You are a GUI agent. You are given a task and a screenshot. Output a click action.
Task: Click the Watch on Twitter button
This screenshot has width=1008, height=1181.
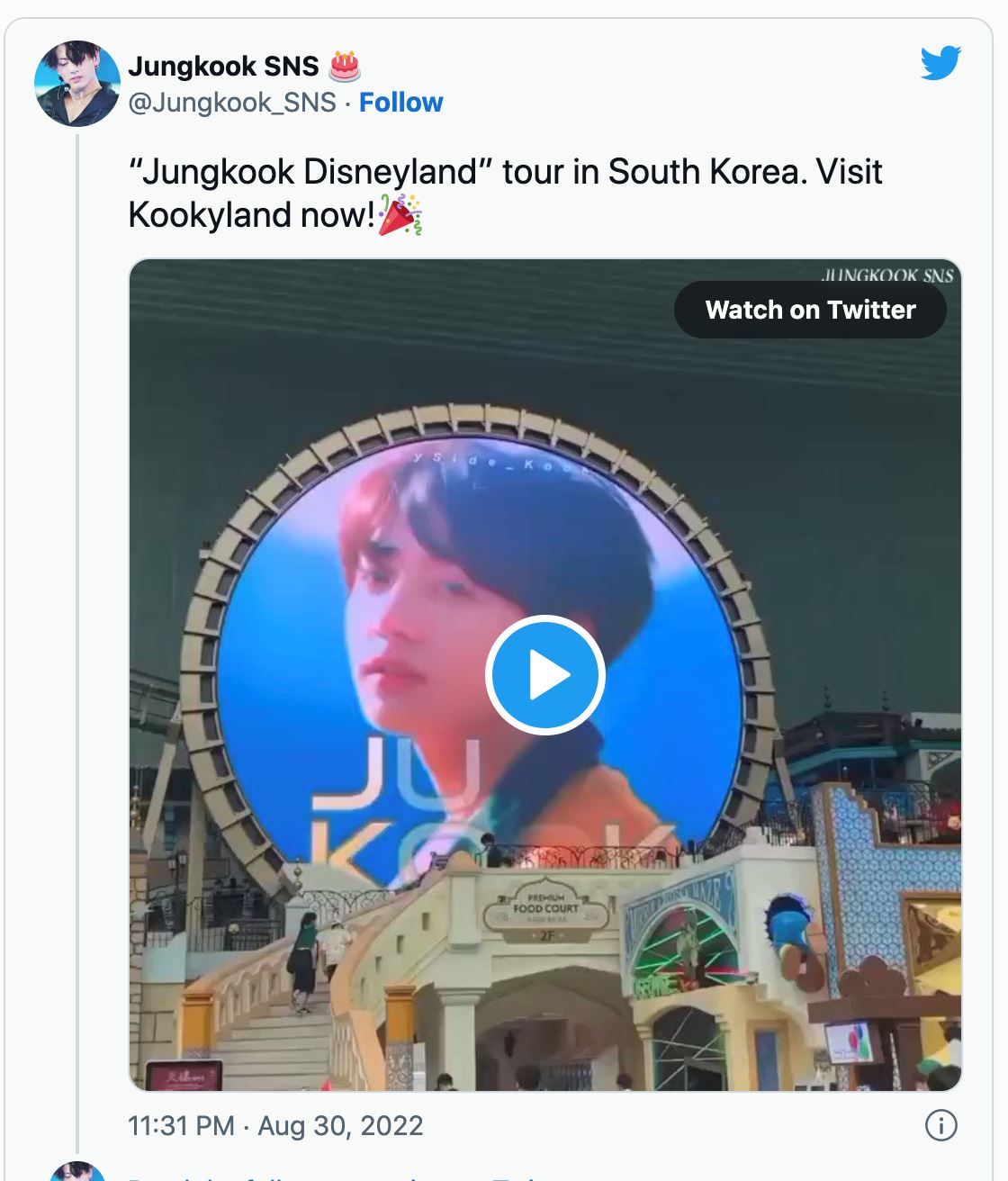pyautogui.click(x=809, y=310)
